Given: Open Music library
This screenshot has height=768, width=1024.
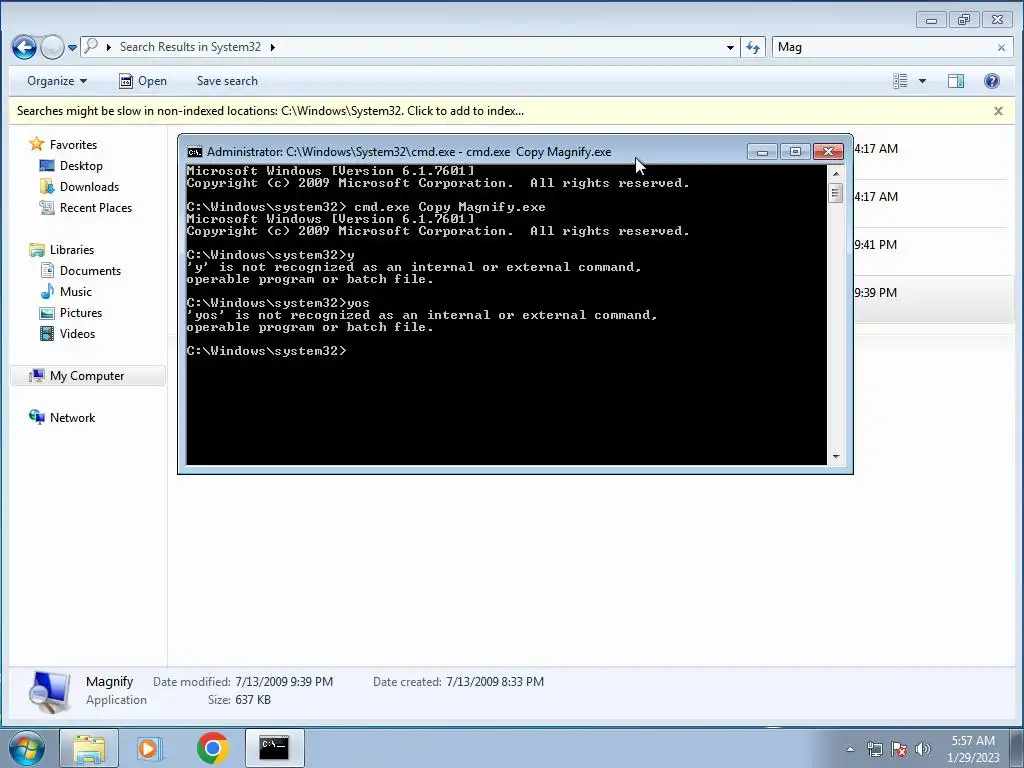Looking at the screenshot, I should (76, 291).
